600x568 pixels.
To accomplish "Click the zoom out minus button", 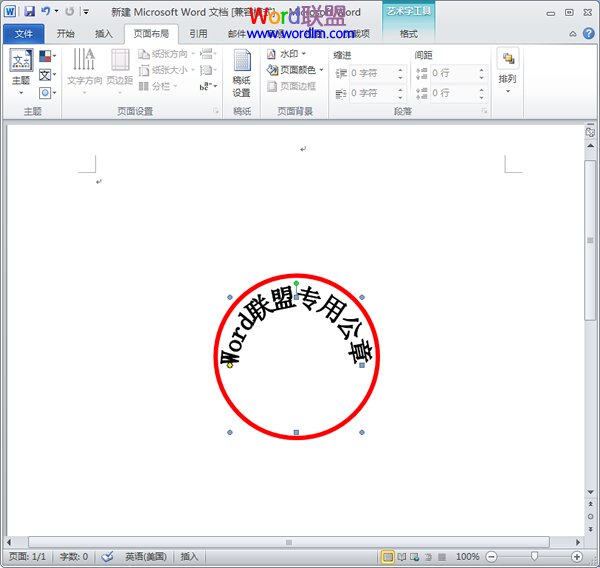I will click(492, 557).
